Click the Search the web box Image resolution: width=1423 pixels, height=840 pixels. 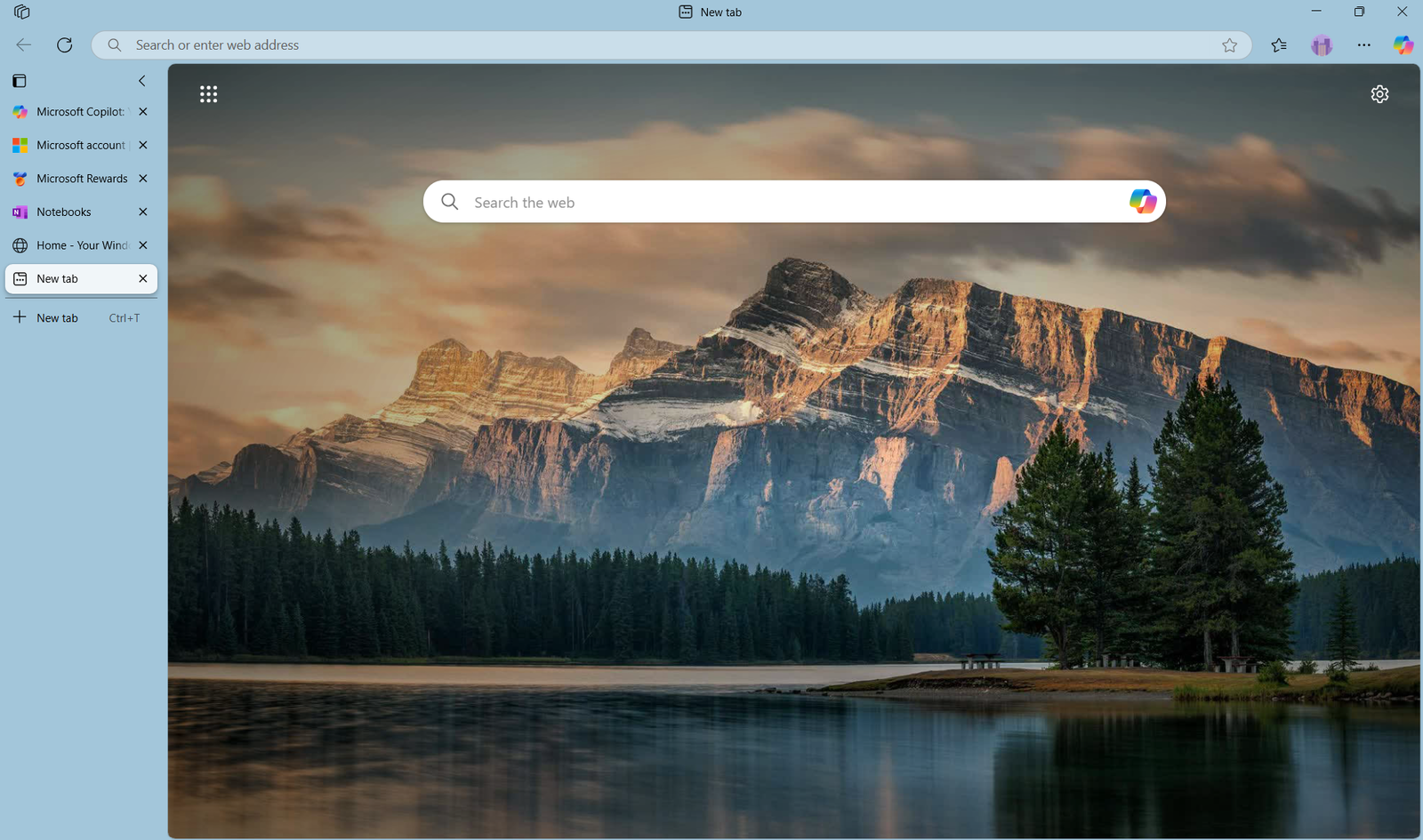pos(794,202)
